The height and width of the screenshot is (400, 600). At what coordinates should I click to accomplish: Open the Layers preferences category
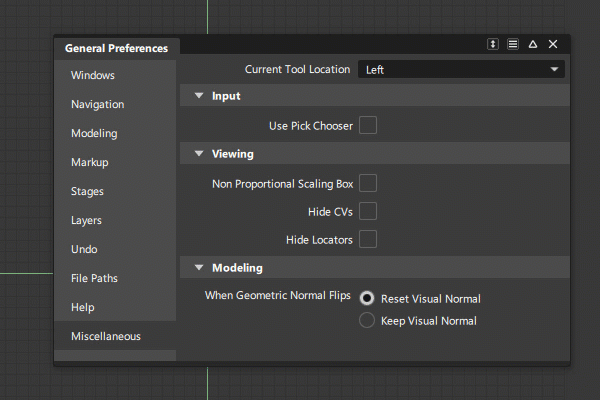pos(86,220)
